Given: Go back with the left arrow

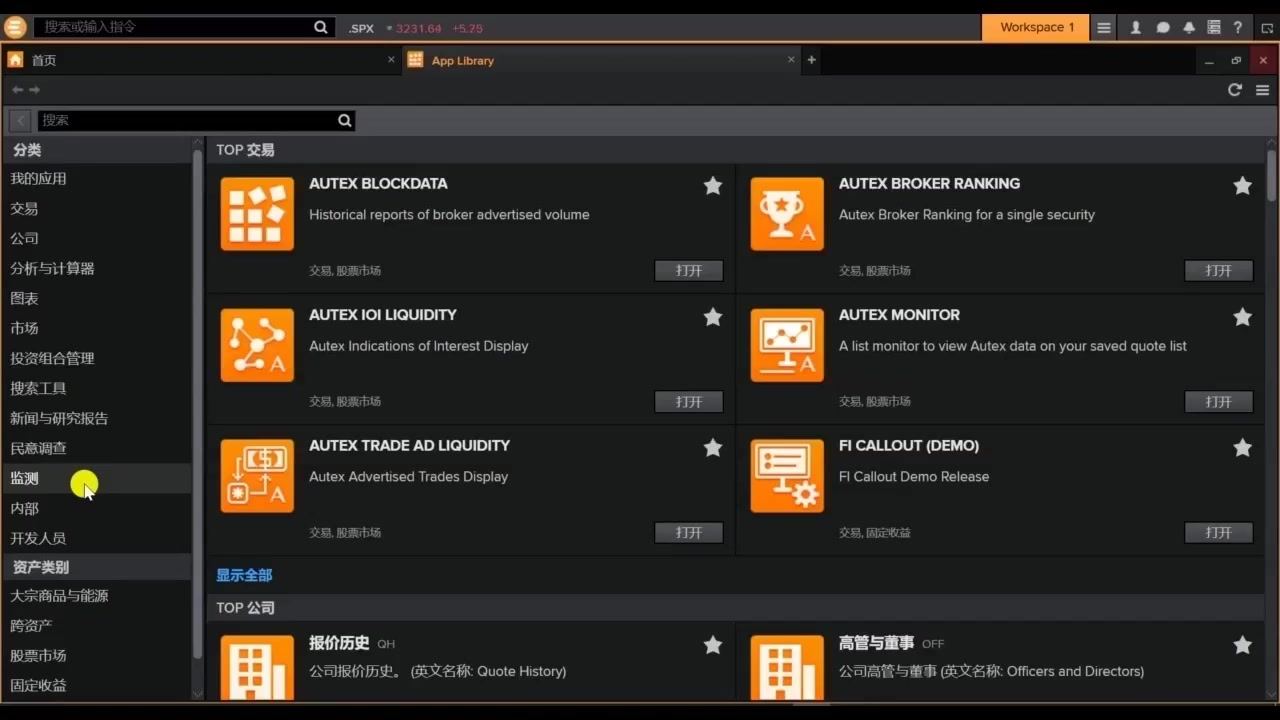Looking at the screenshot, I should click(x=17, y=90).
